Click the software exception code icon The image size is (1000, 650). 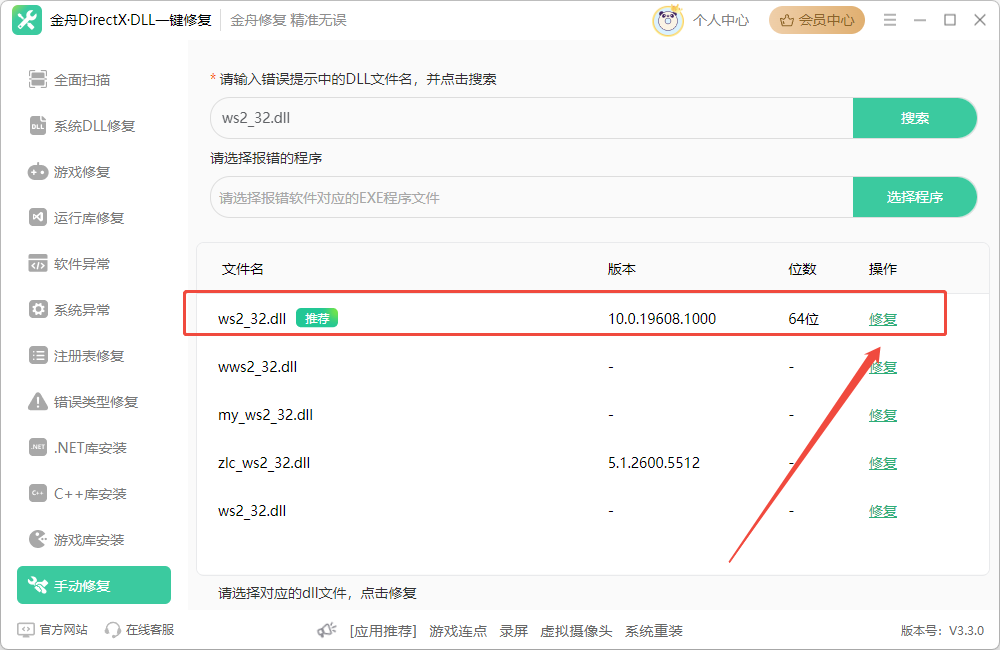pos(38,263)
